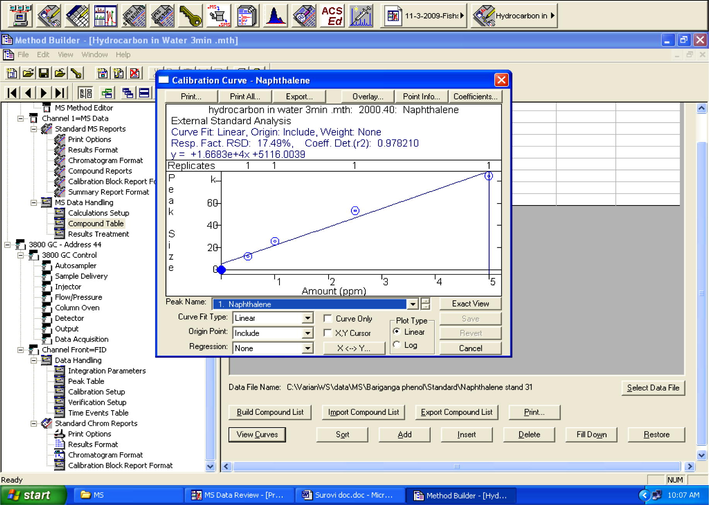Show curve Coefficients...
Image resolution: width=709 pixels, height=505 pixels.
tap(475, 96)
